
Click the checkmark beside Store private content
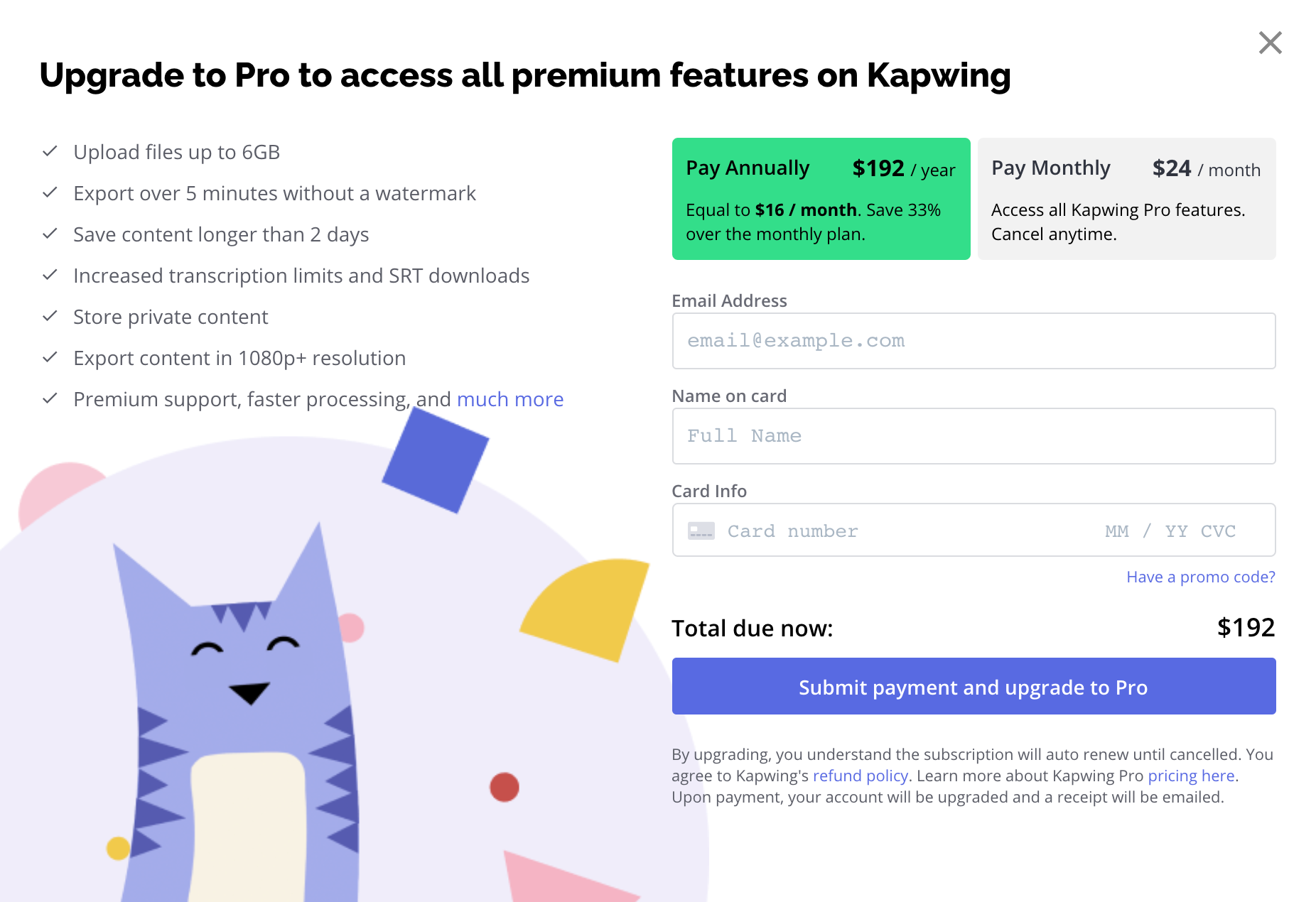pos(50,316)
